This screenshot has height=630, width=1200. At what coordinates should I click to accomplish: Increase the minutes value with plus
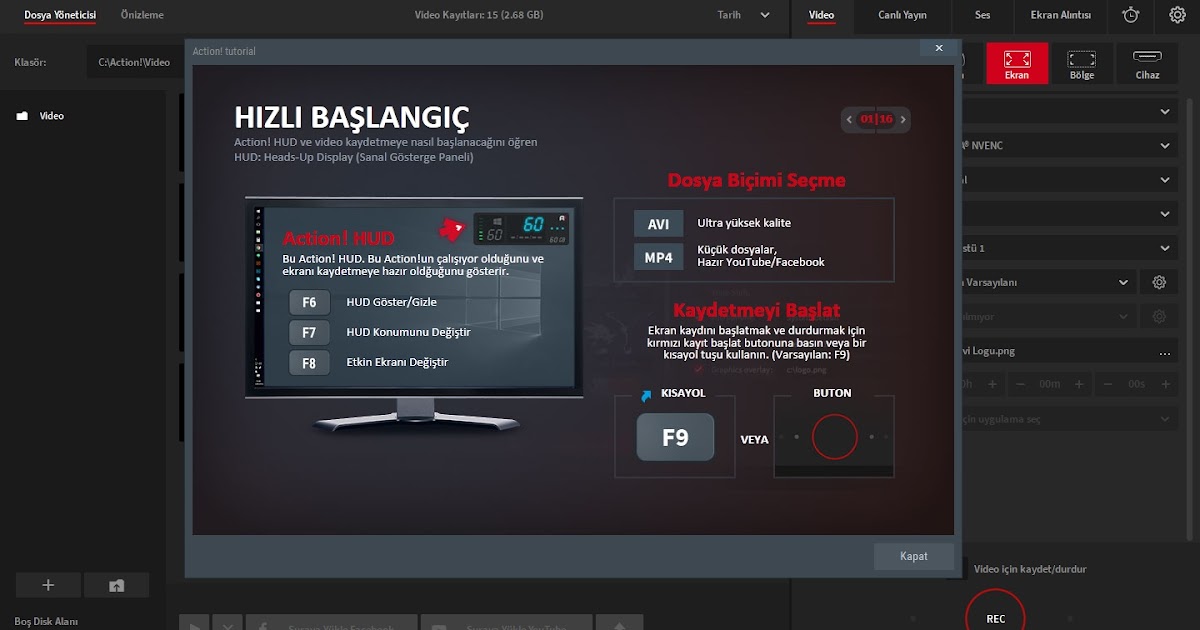[x=1079, y=384]
